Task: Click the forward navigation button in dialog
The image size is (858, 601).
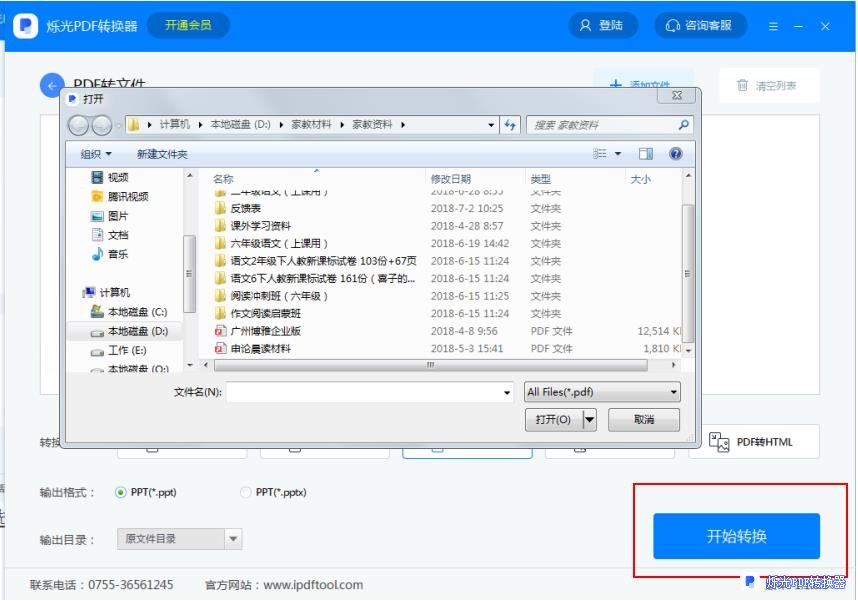Action: [102, 125]
